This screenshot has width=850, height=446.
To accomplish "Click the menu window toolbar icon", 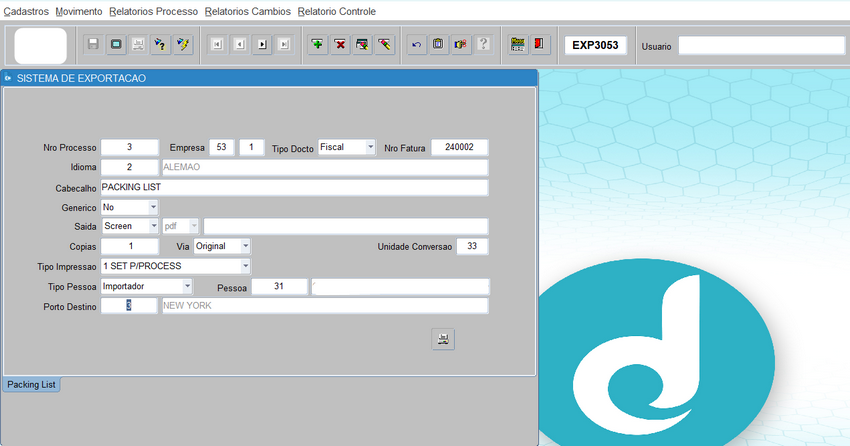I will (x=518, y=44).
